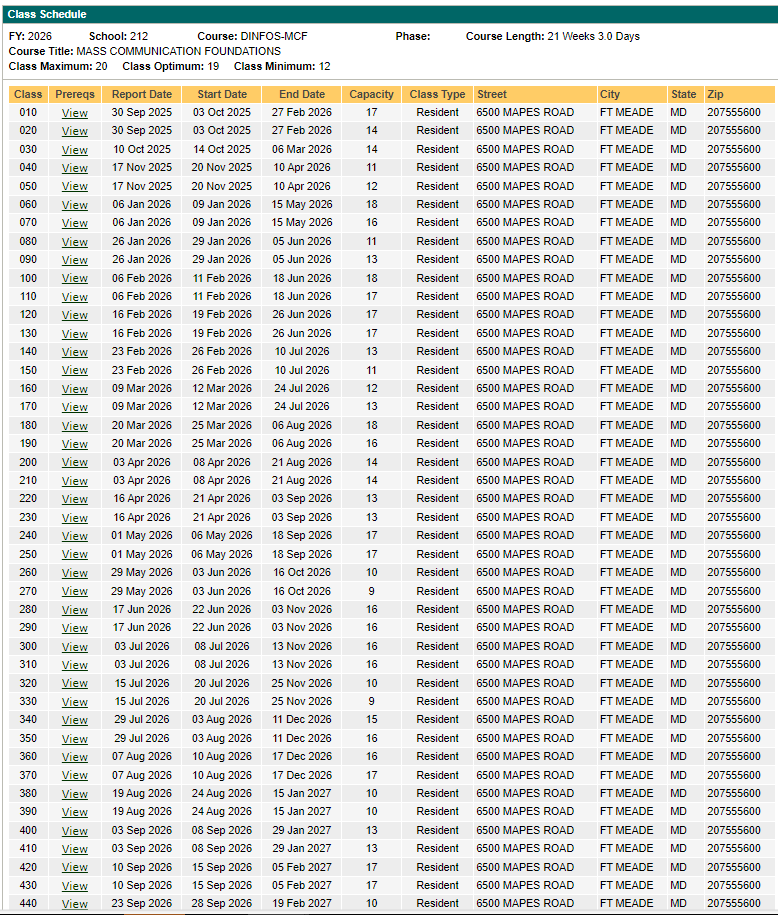This screenshot has height=915, width=778.
Task: Open the View prereqs link for class 020
Action: pyautogui.click(x=75, y=131)
